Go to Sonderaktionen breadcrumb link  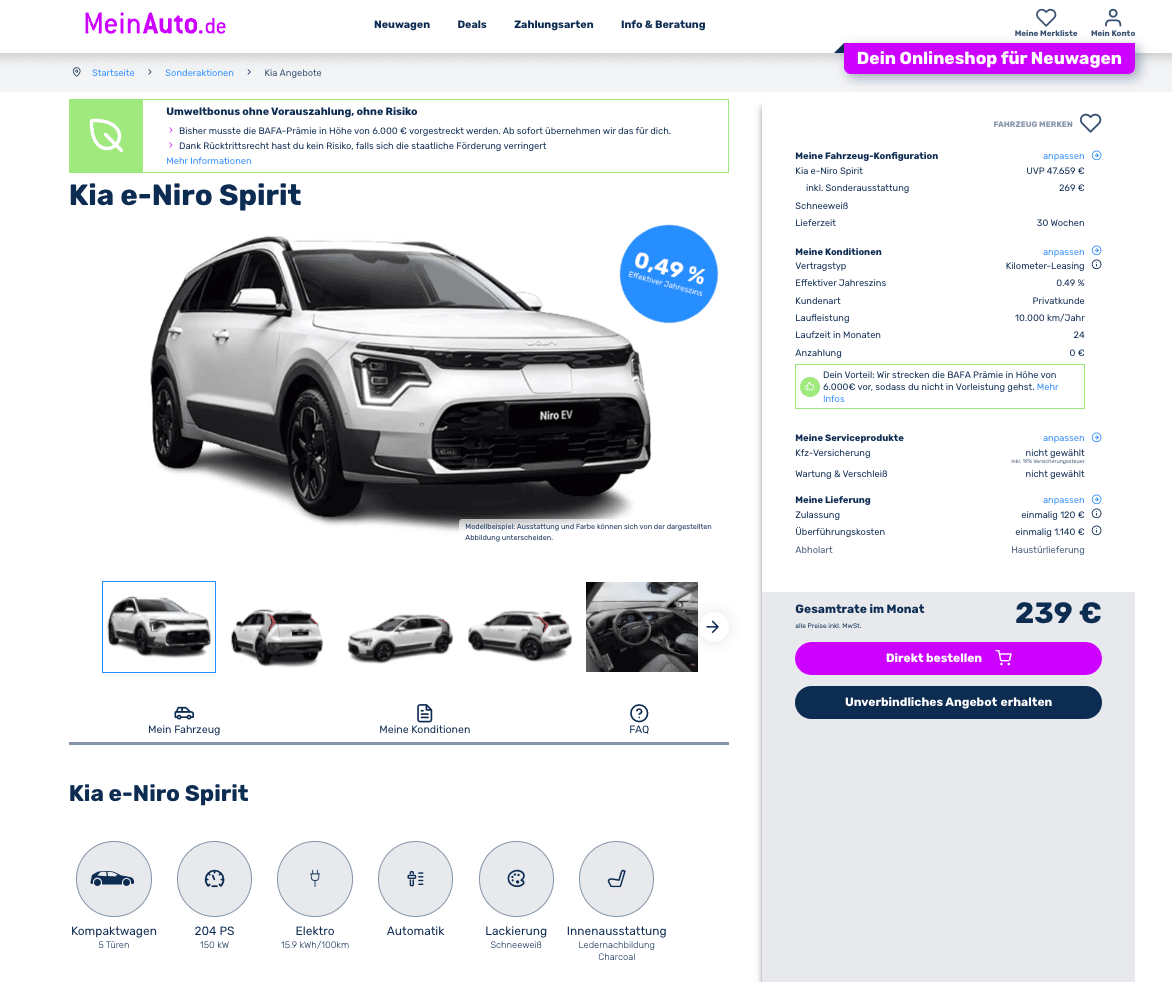click(x=199, y=72)
